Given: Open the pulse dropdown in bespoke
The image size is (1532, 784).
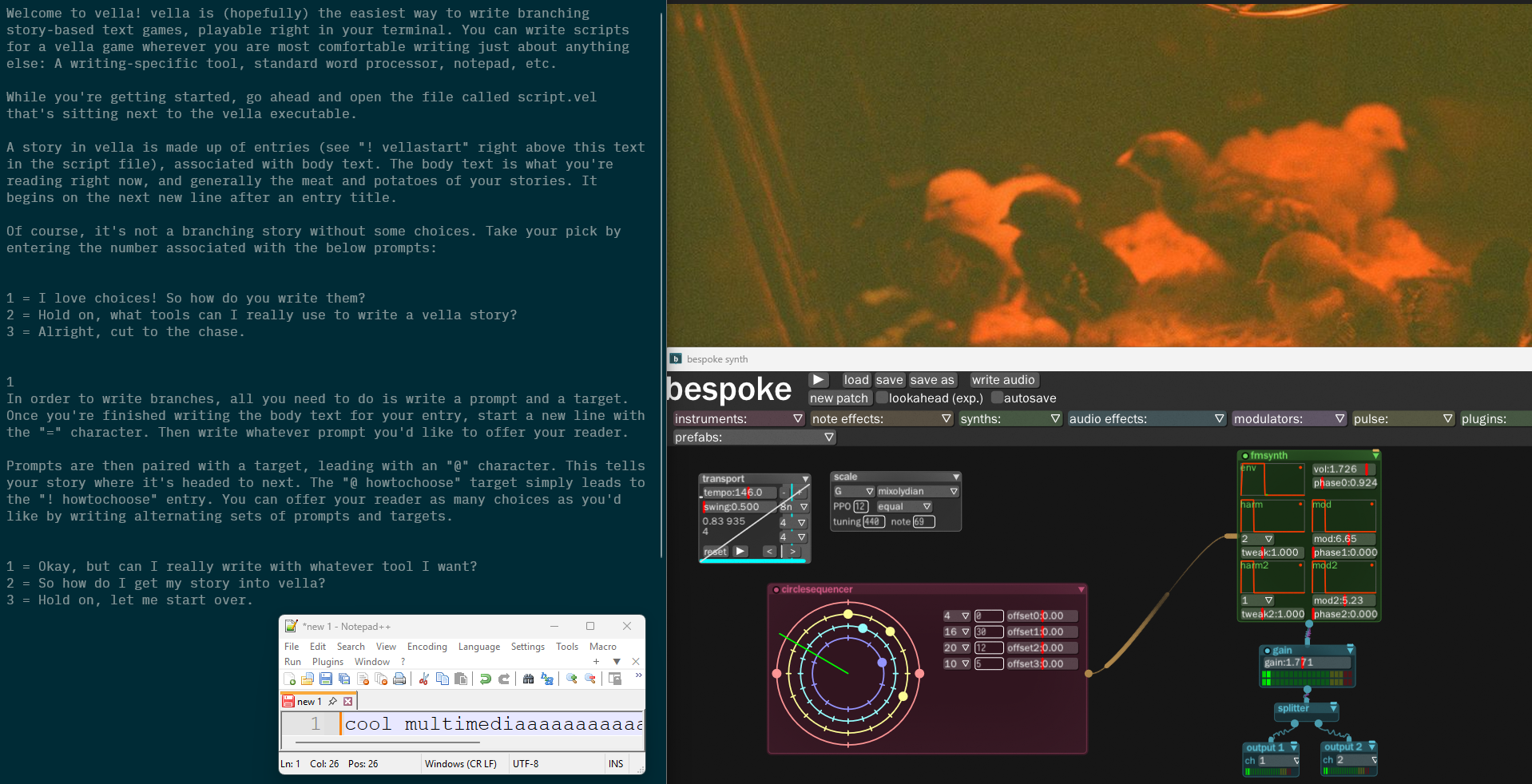Looking at the screenshot, I should click(1403, 419).
